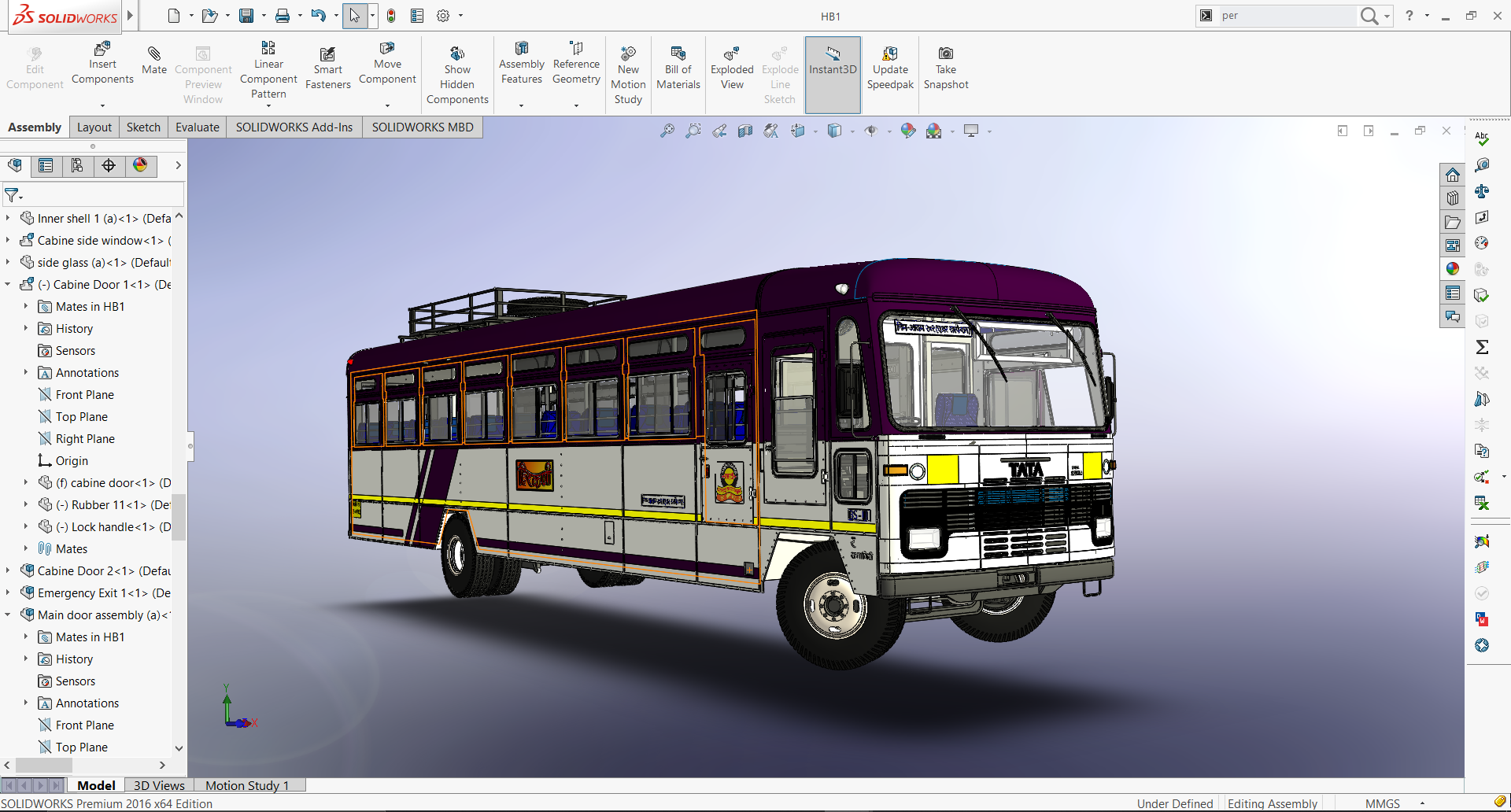Open the ConfigurationManager tab icon
Image resolution: width=1511 pixels, height=812 pixels.
tap(77, 165)
